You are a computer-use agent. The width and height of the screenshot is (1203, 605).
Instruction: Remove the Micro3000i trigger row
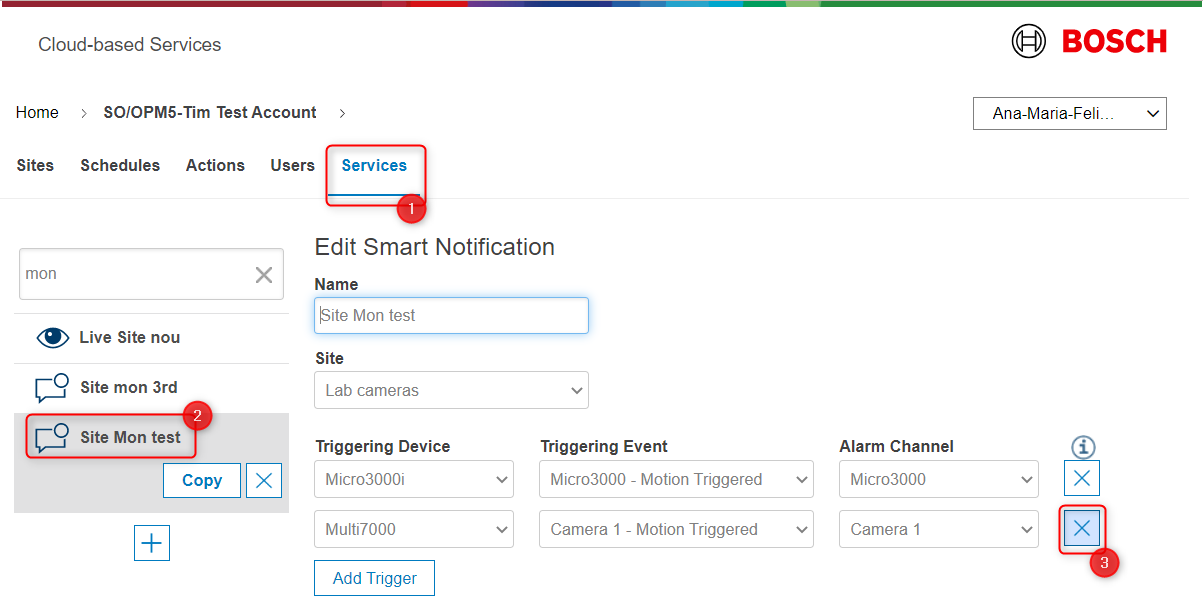point(1081,479)
